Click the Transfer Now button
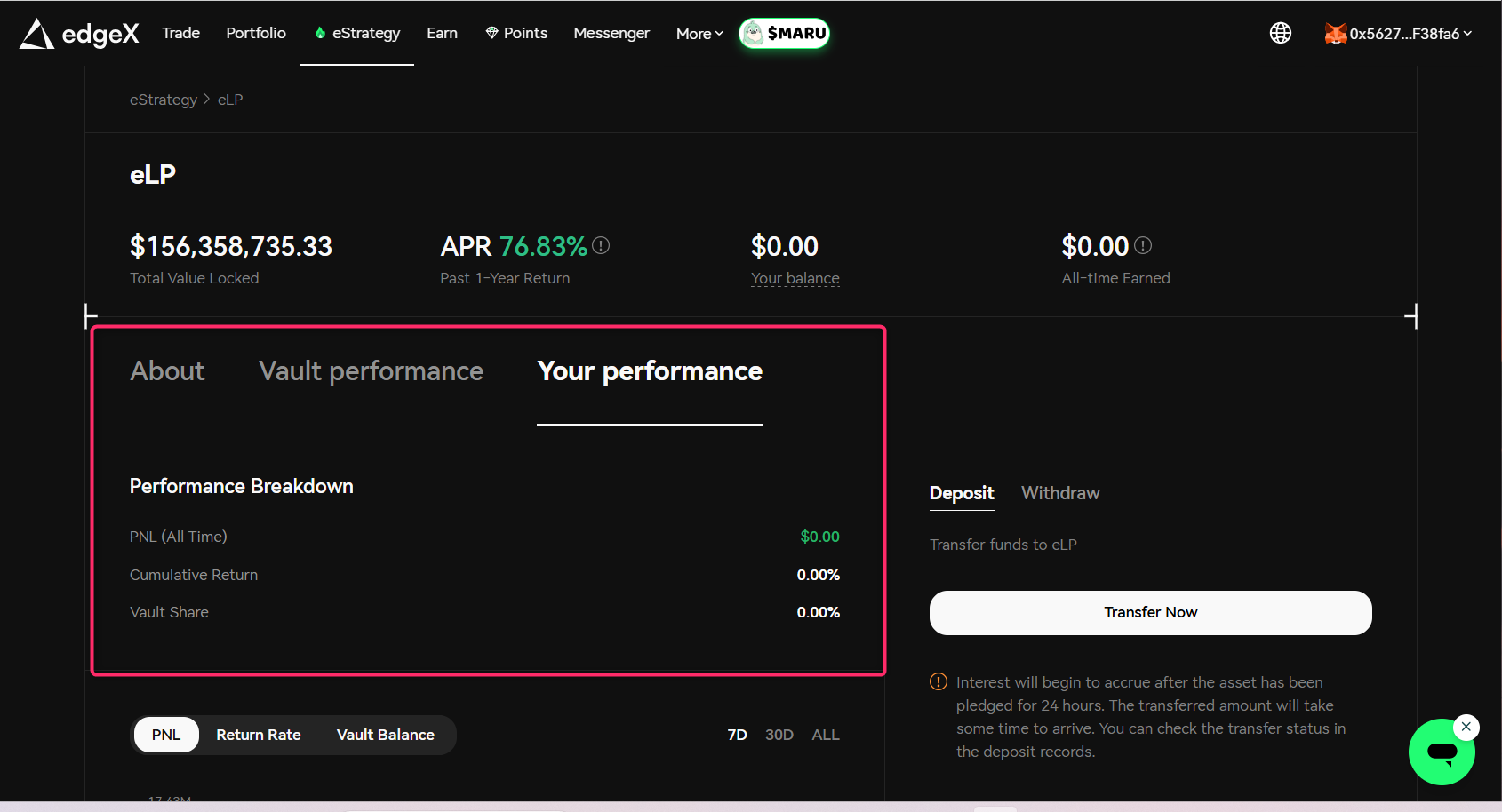Screen dimensions: 1502x812 click(1150, 613)
